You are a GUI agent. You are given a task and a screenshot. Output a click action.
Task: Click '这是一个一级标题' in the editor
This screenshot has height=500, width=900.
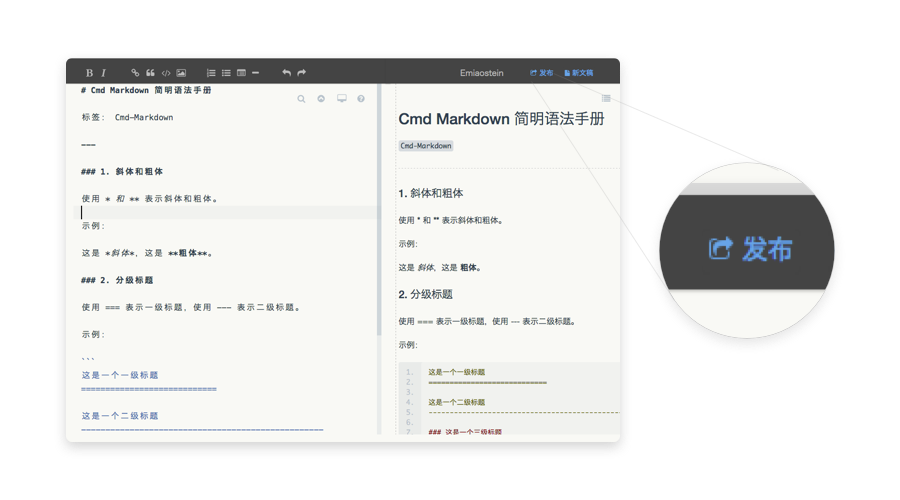coord(119,375)
